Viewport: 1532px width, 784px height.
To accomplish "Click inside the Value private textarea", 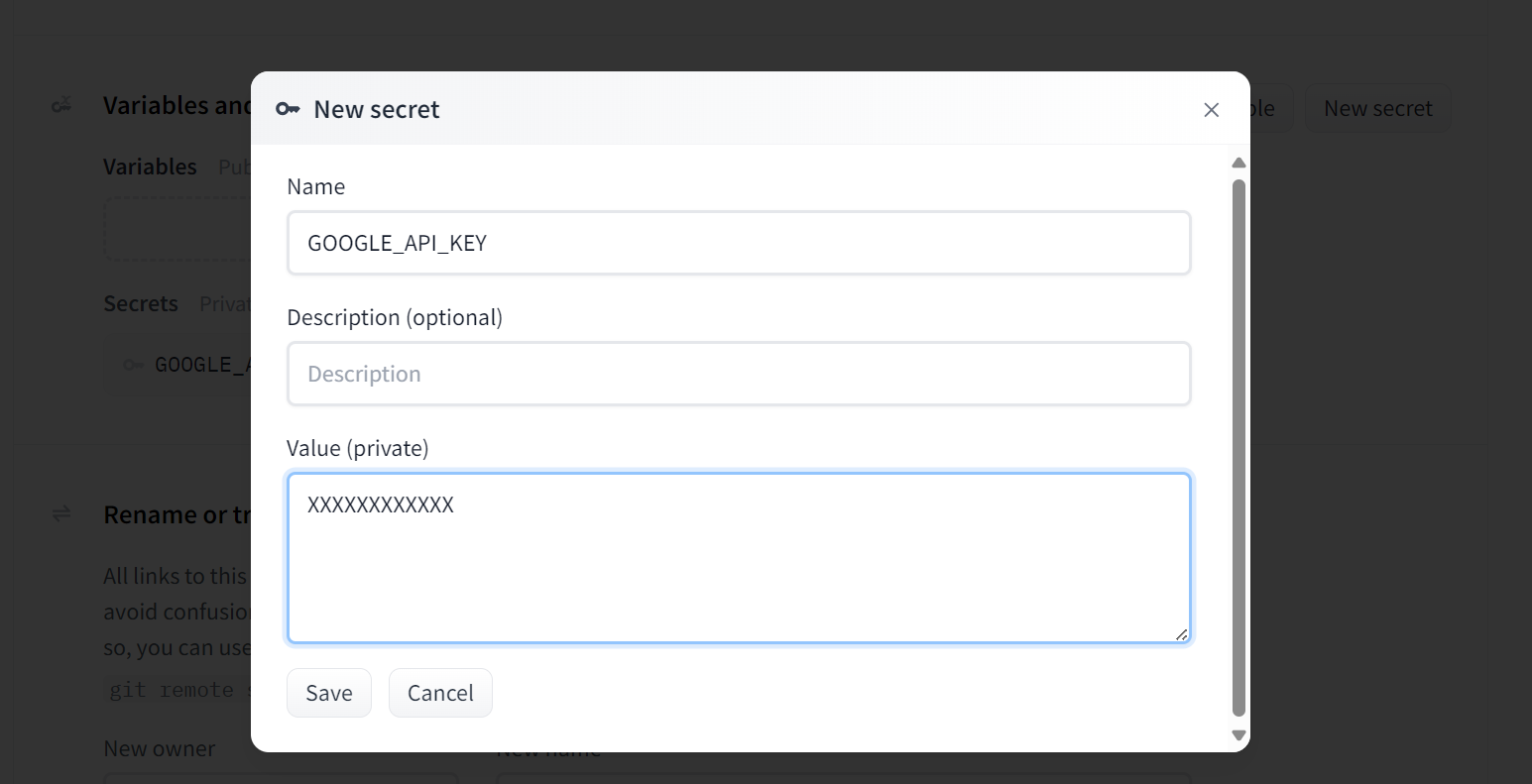I will pos(739,558).
